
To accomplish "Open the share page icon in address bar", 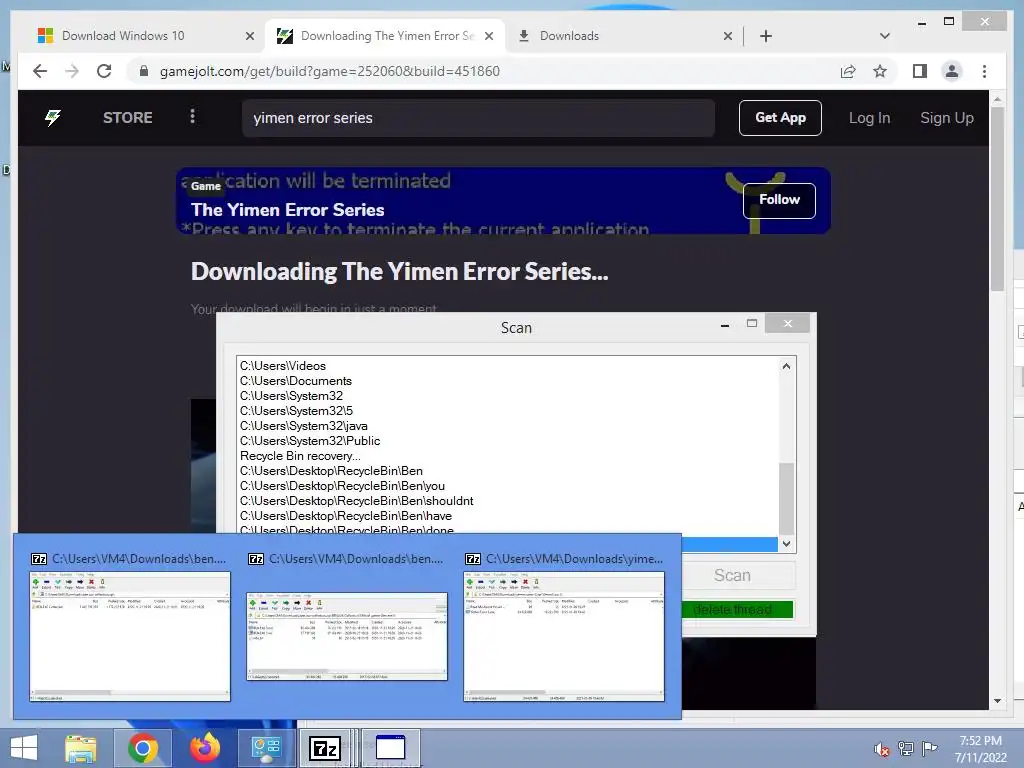I will tap(848, 71).
